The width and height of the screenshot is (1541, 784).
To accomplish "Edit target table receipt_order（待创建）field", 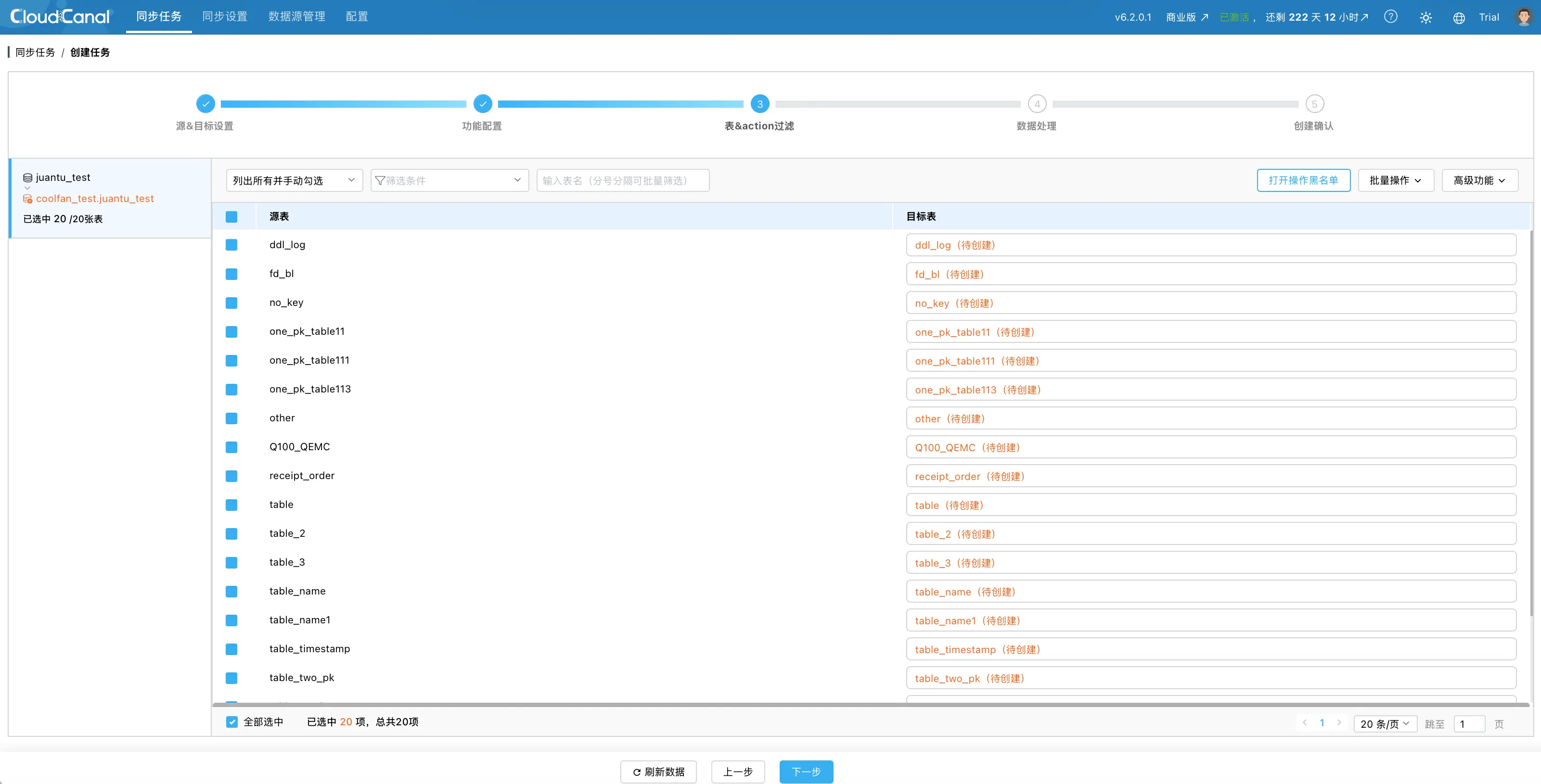I will 1211,476.
